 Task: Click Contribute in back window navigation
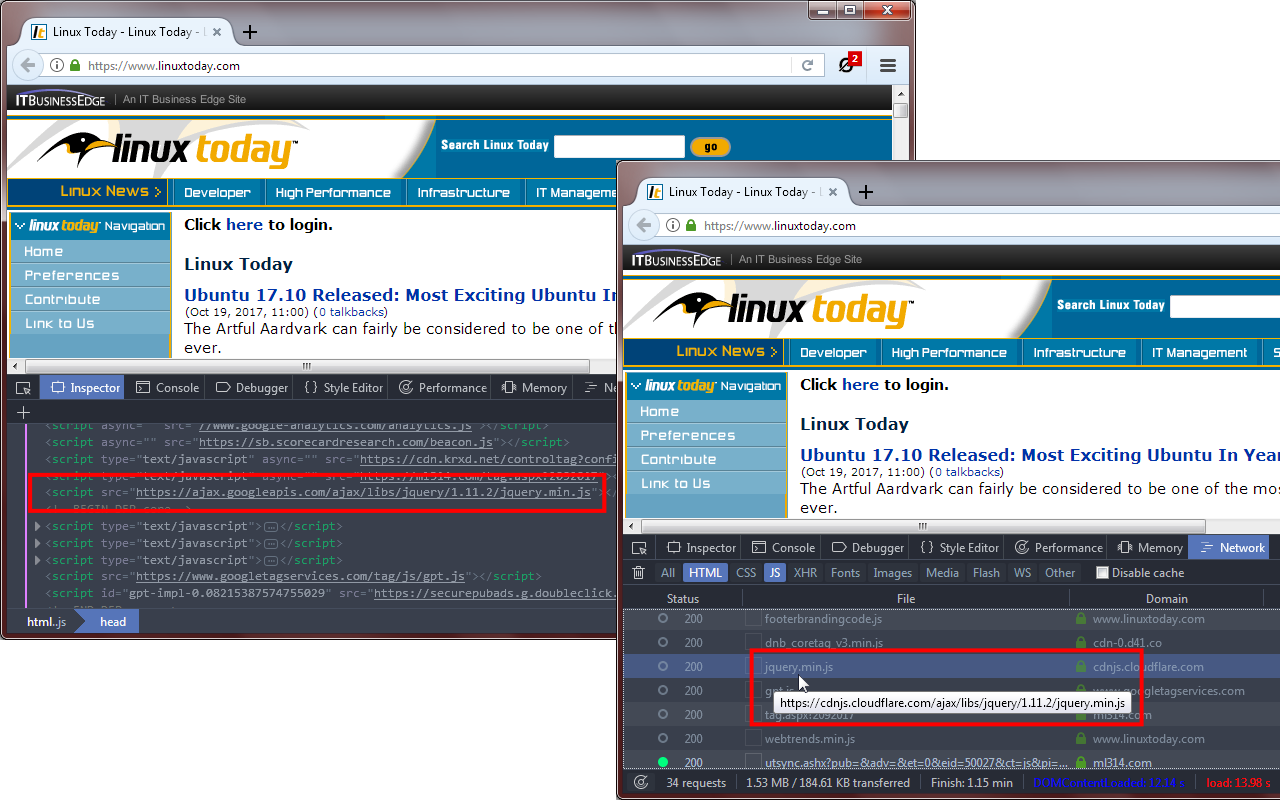click(62, 299)
